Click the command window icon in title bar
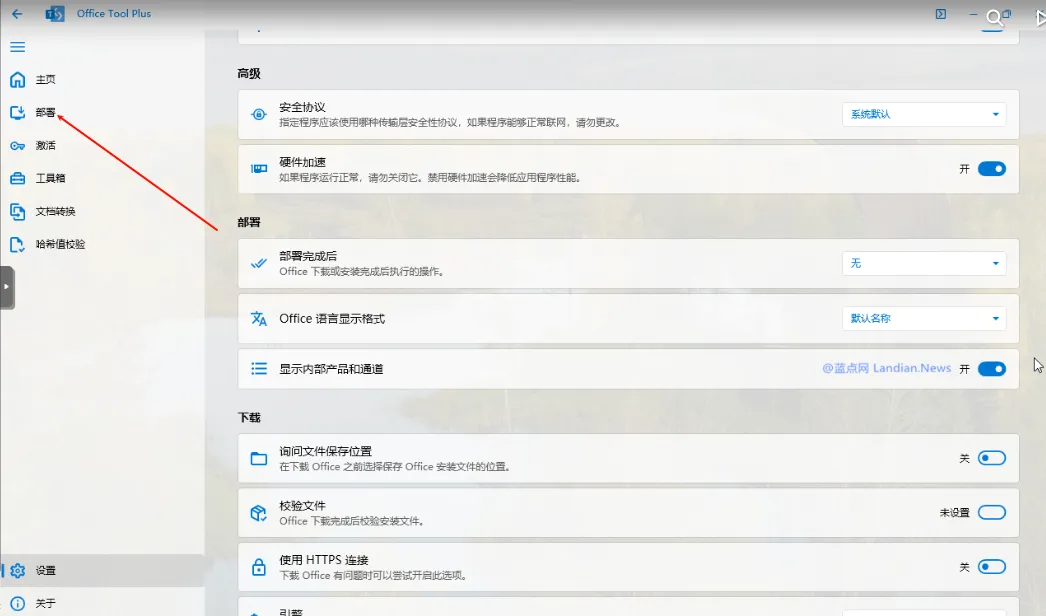Image resolution: width=1046 pixels, height=616 pixels. 940,14
